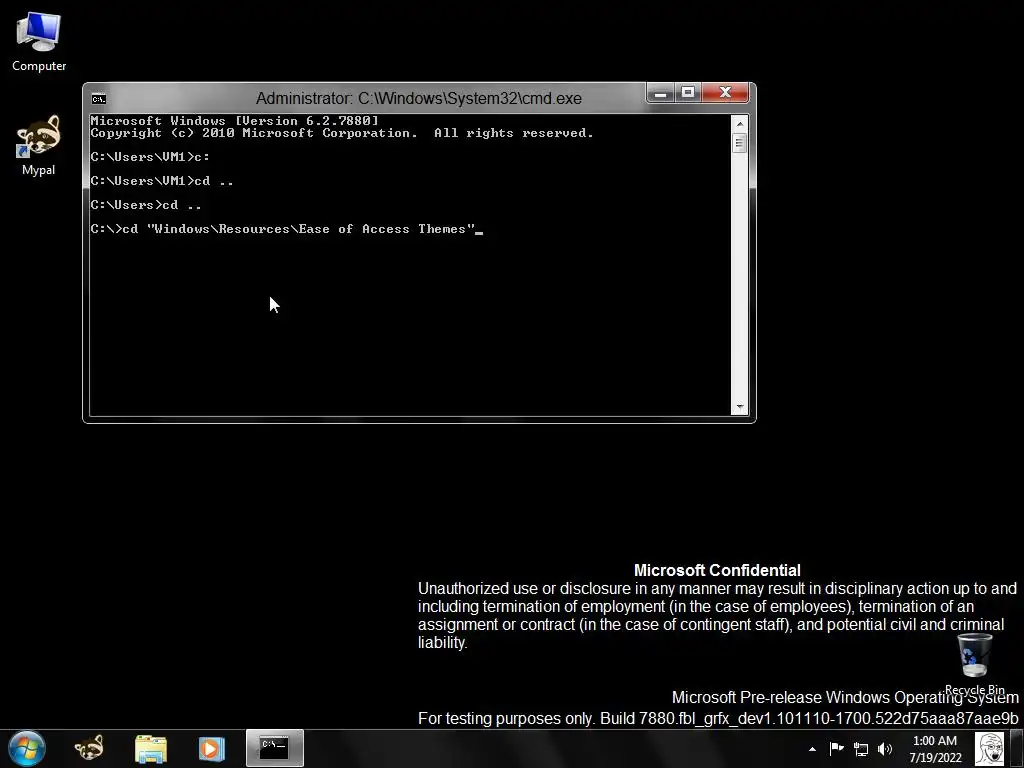Viewport: 1024px width, 768px height.
Task: Open the clock showing 1:00 AM
Action: tap(935, 749)
